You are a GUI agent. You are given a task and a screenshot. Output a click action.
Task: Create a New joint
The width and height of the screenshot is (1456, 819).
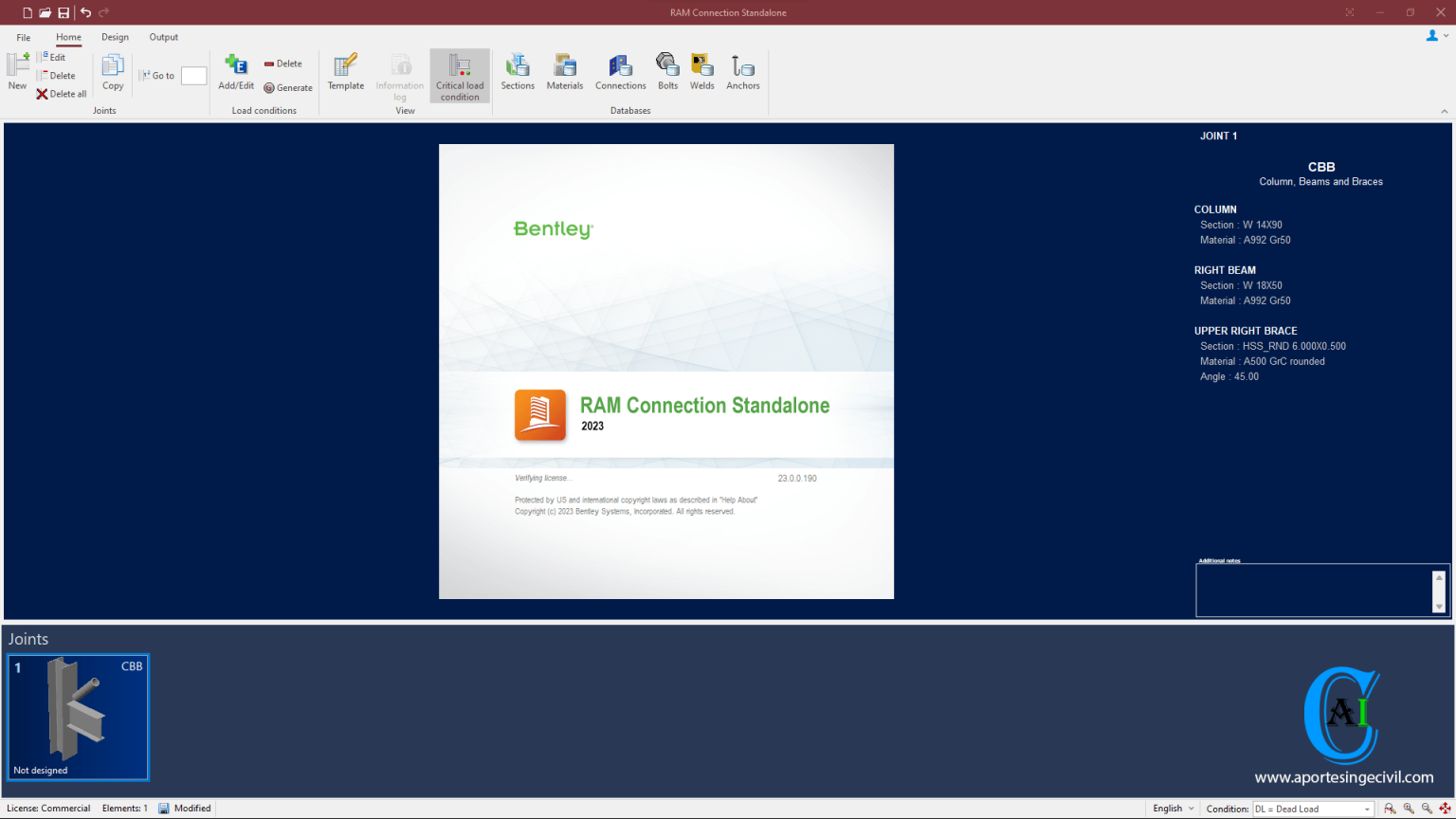tap(18, 72)
